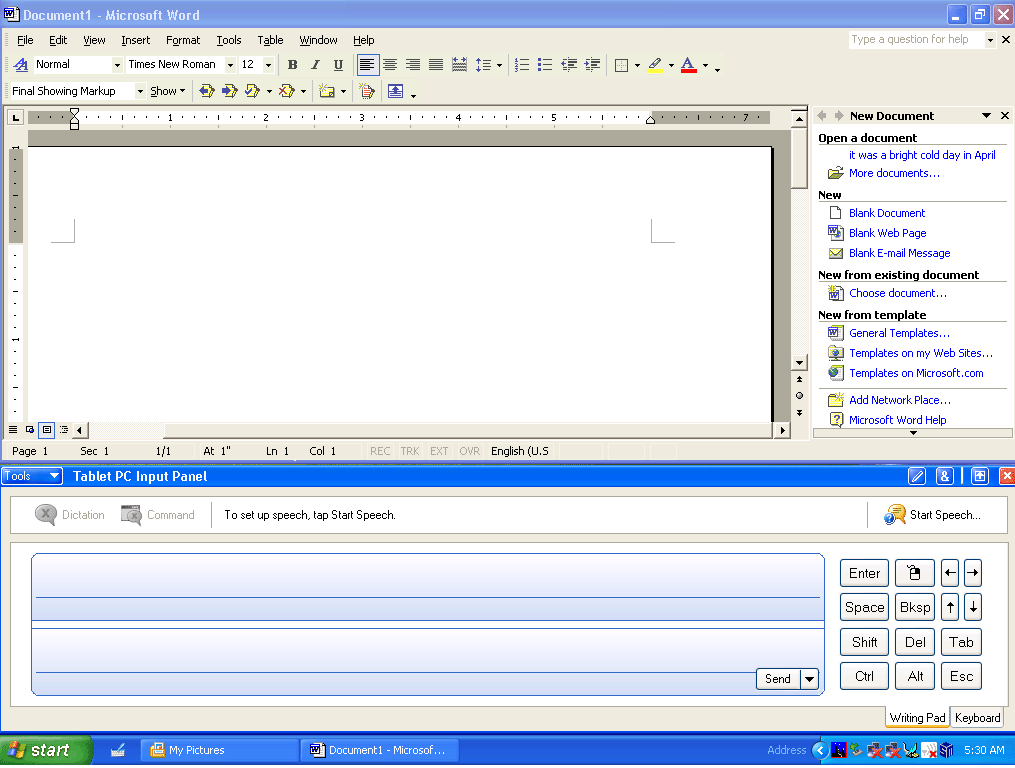This screenshot has width=1015, height=768.
Task: Click in the Type a question for help box
Action: click(x=917, y=40)
